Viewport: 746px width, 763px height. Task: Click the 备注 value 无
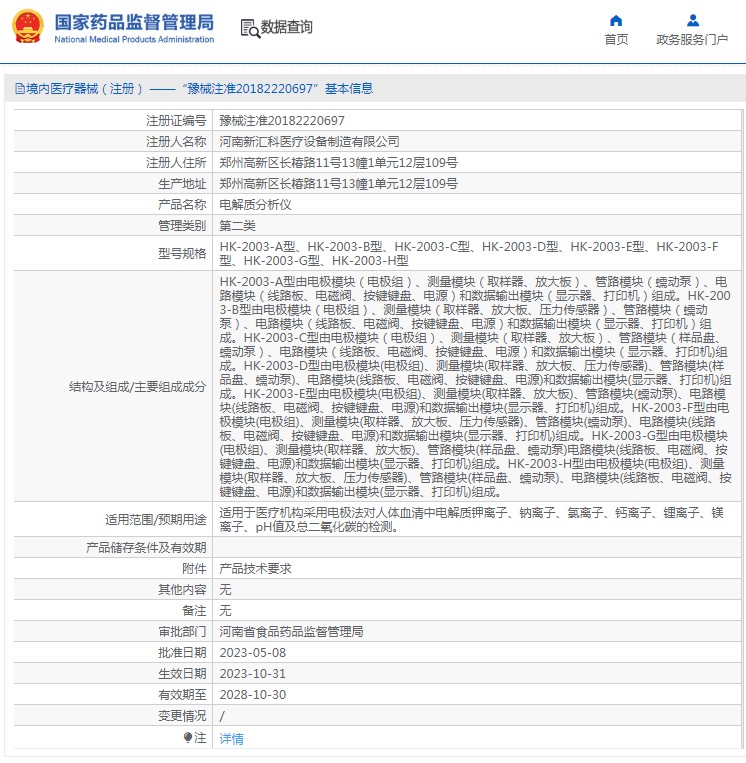225,610
